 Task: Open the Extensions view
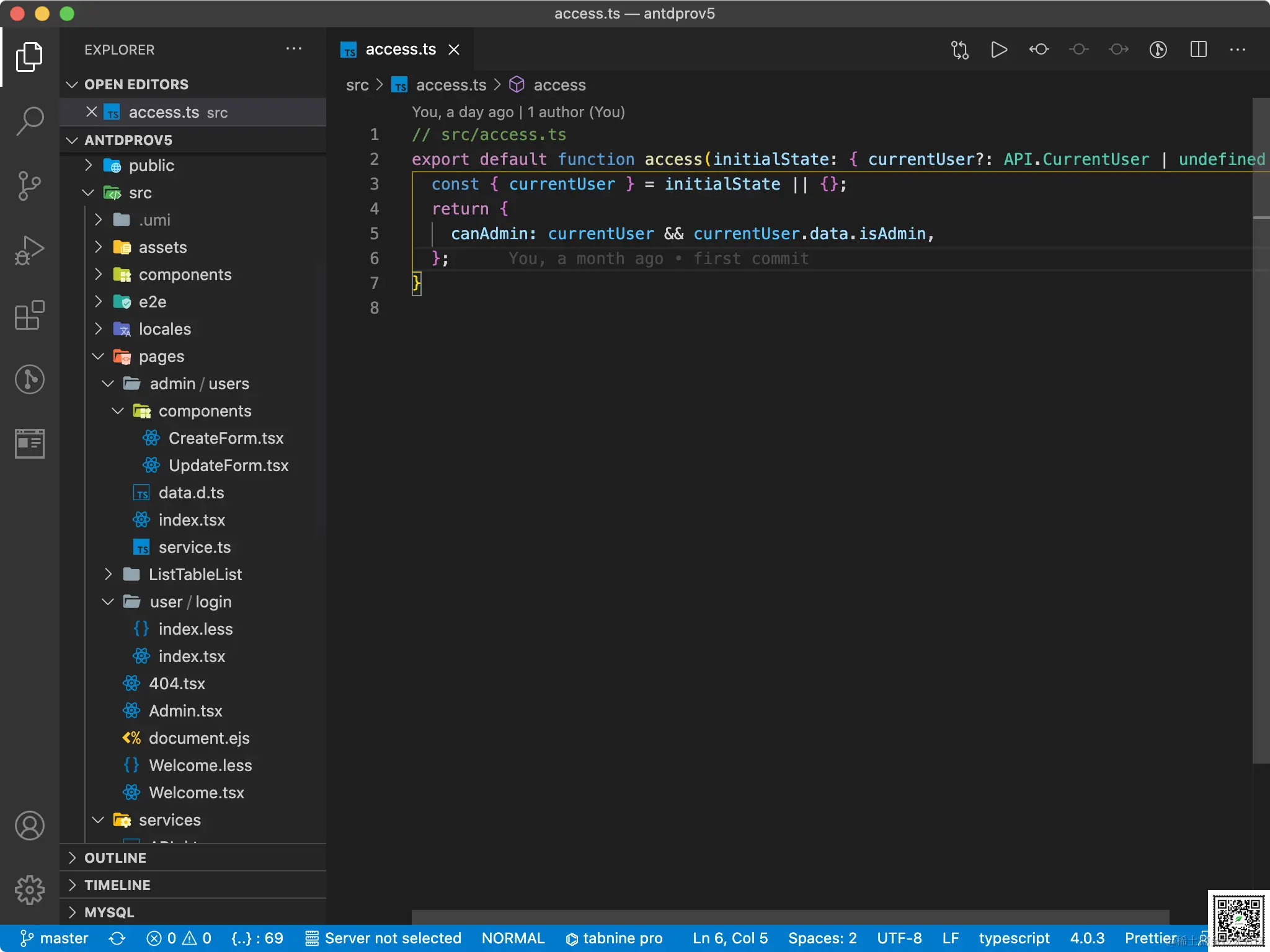coord(30,315)
